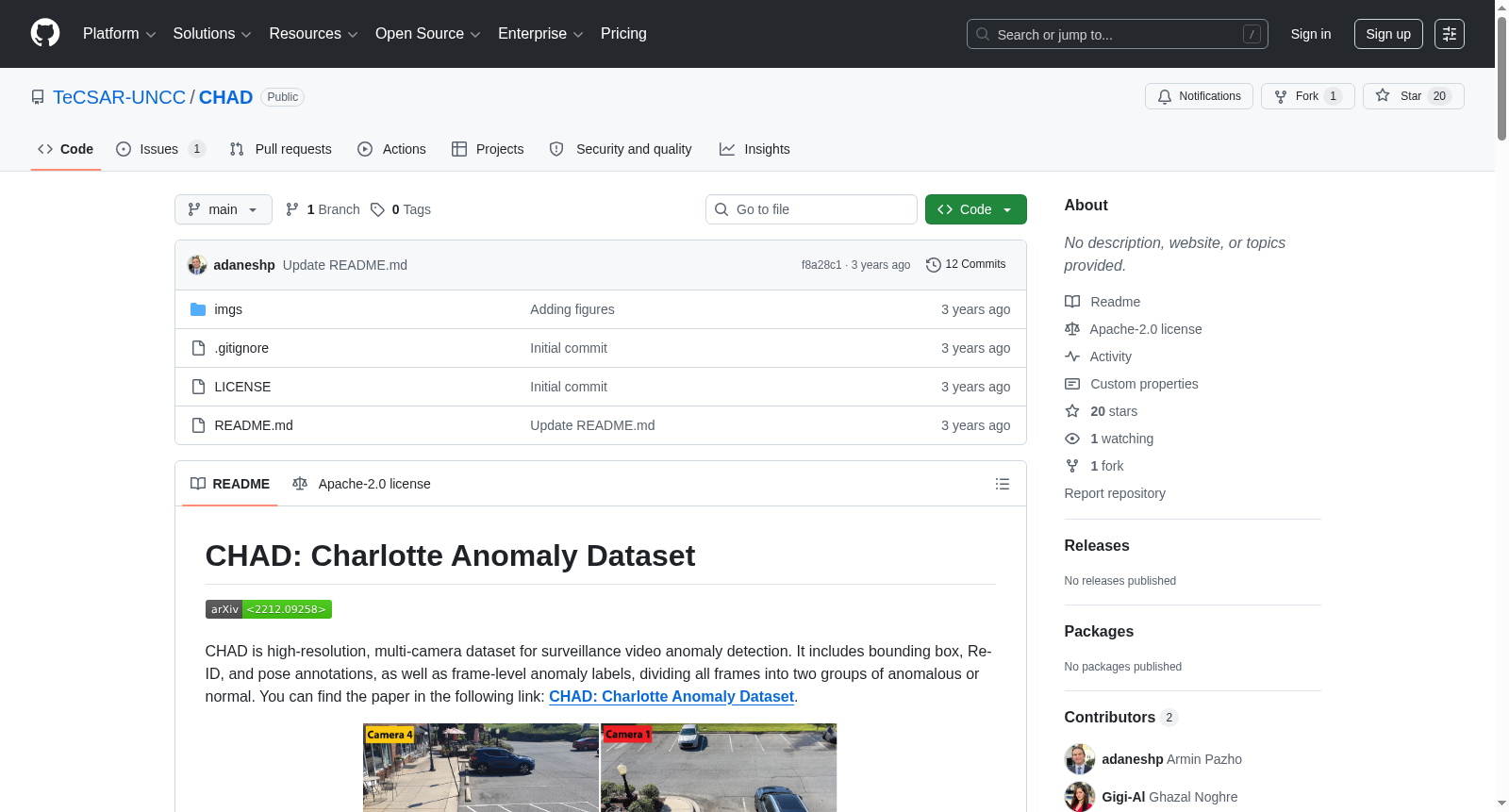Focus the Search or jump to field
Viewport: 1509px width, 812px height.
(1118, 34)
